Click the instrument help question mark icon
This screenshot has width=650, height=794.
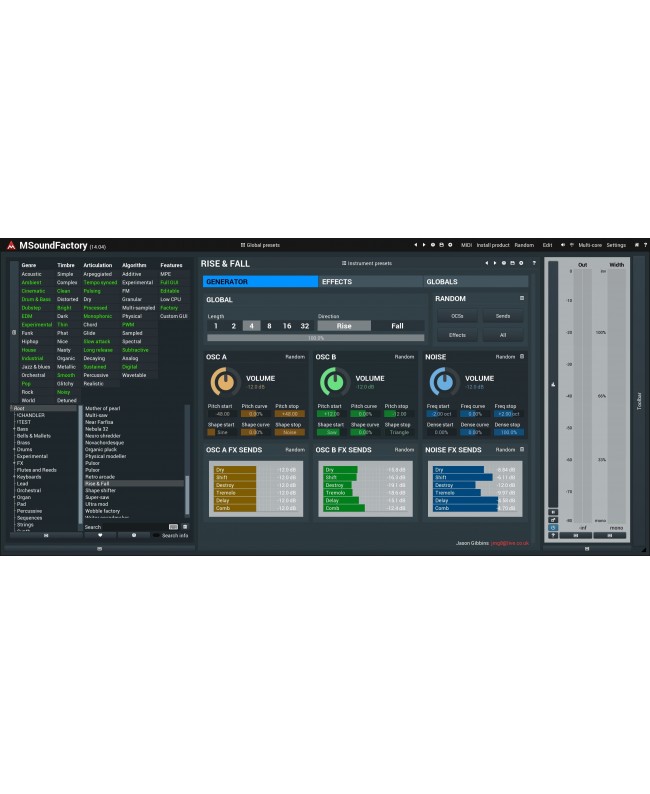[534, 263]
